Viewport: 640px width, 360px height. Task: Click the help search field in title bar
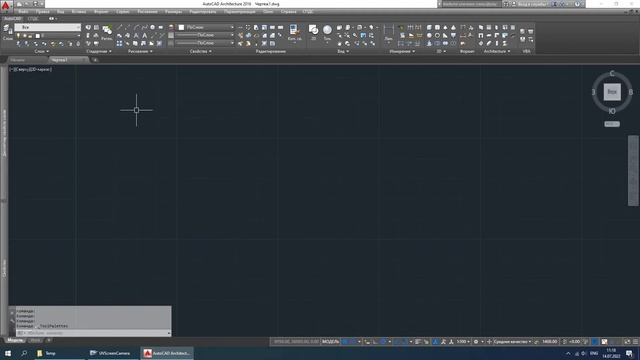click(470, 4)
